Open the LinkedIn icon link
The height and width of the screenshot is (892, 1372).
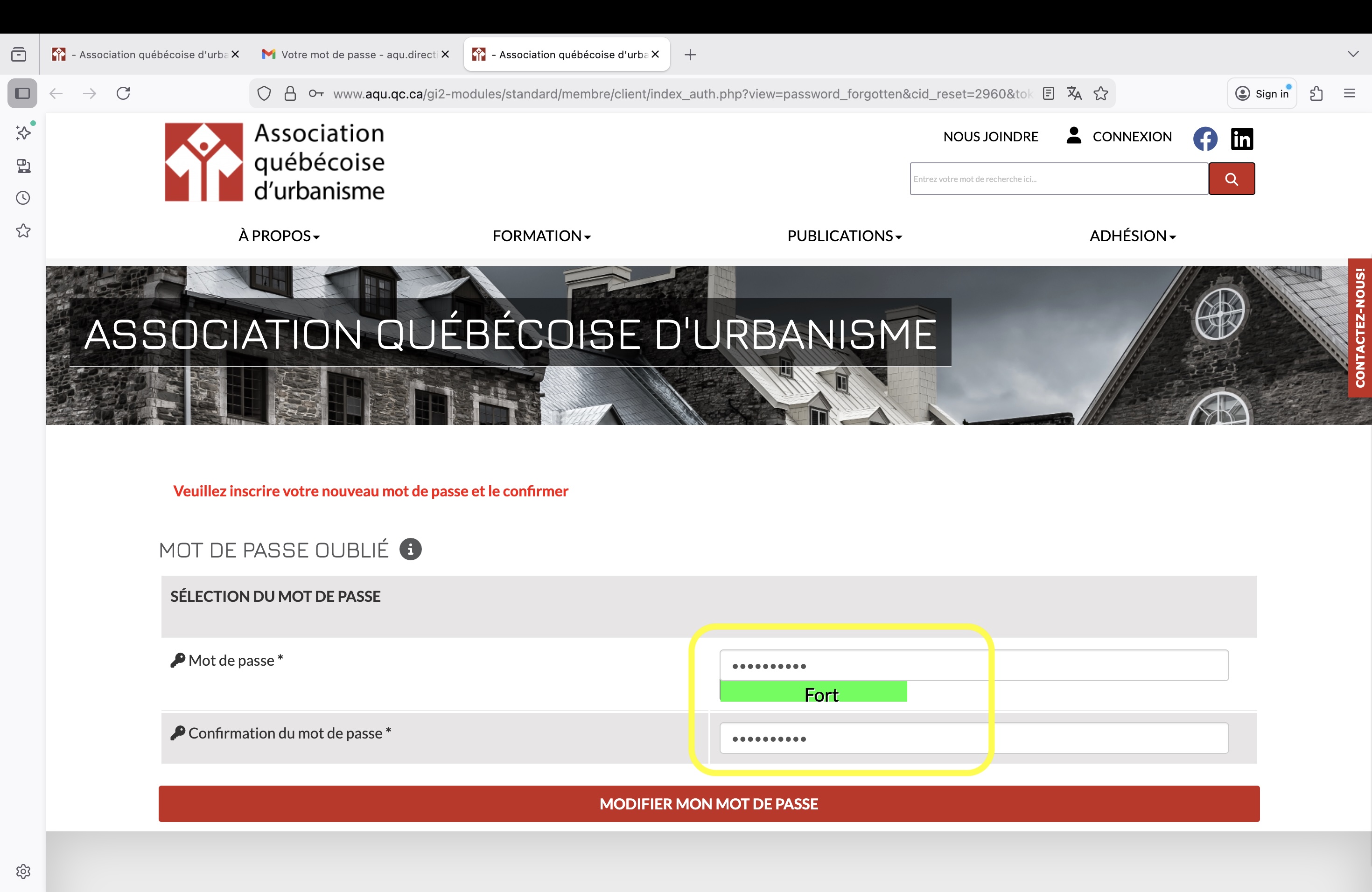1242,138
